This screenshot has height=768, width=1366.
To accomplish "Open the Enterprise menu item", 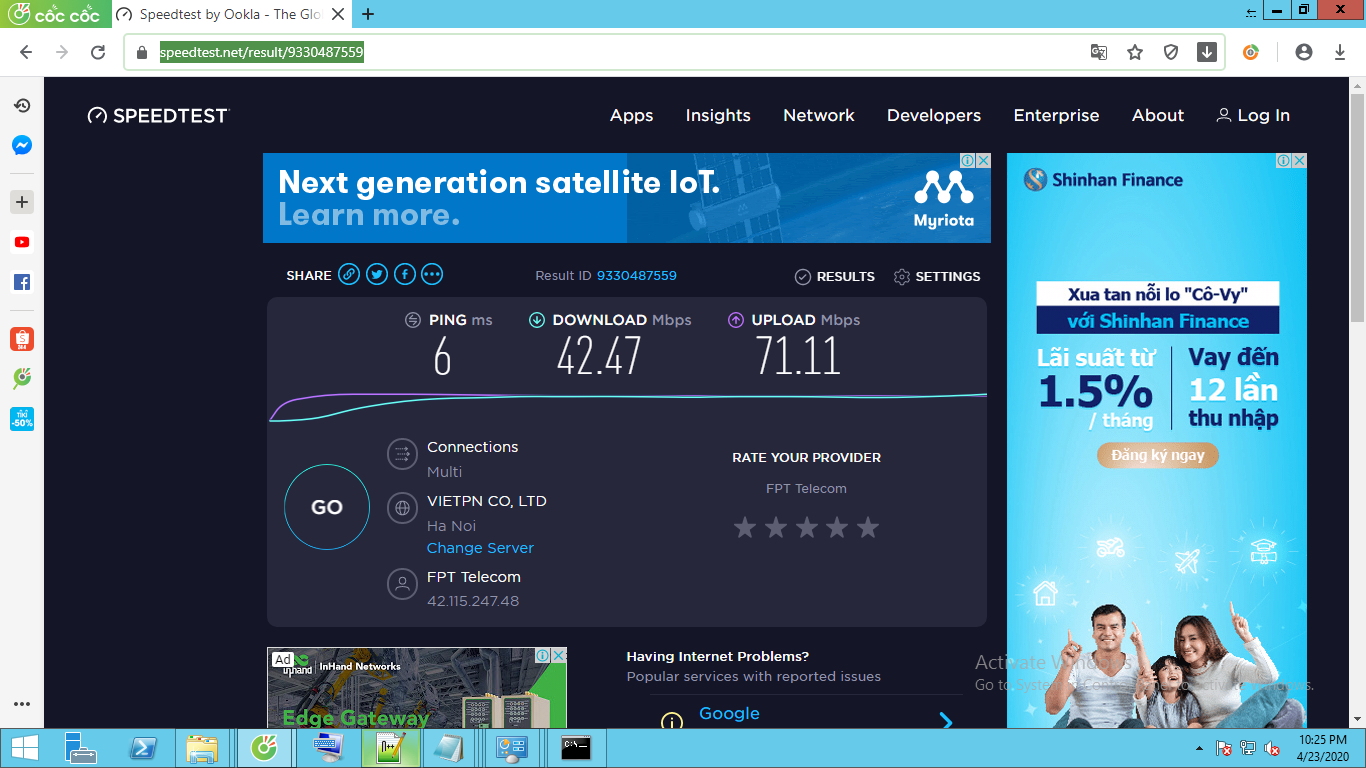I will click(x=1056, y=116).
